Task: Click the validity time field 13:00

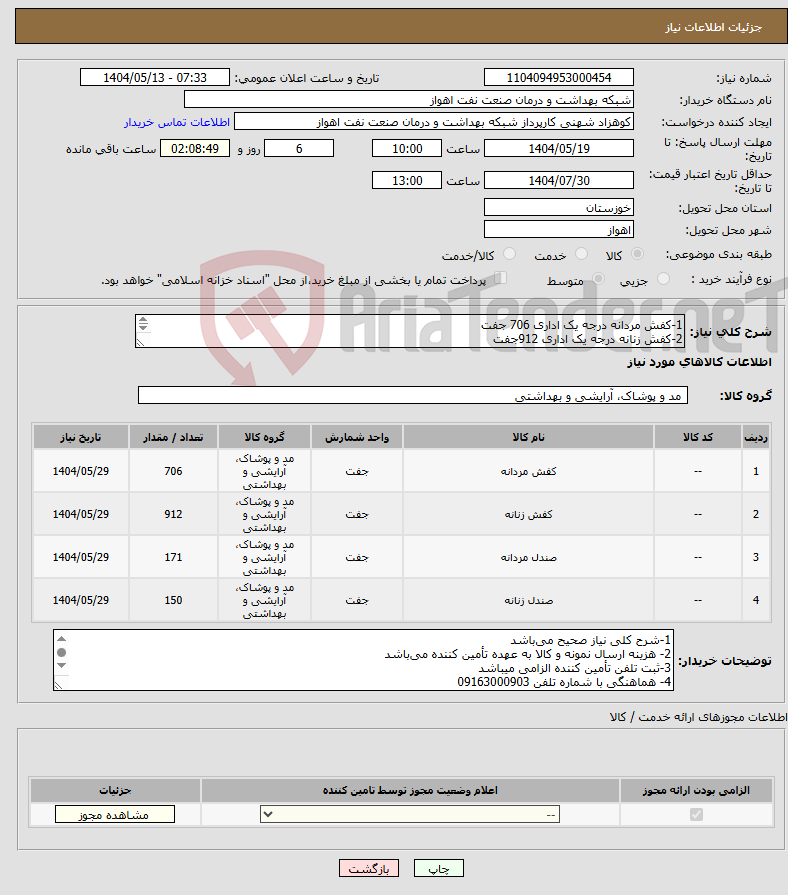Action: click(x=407, y=181)
